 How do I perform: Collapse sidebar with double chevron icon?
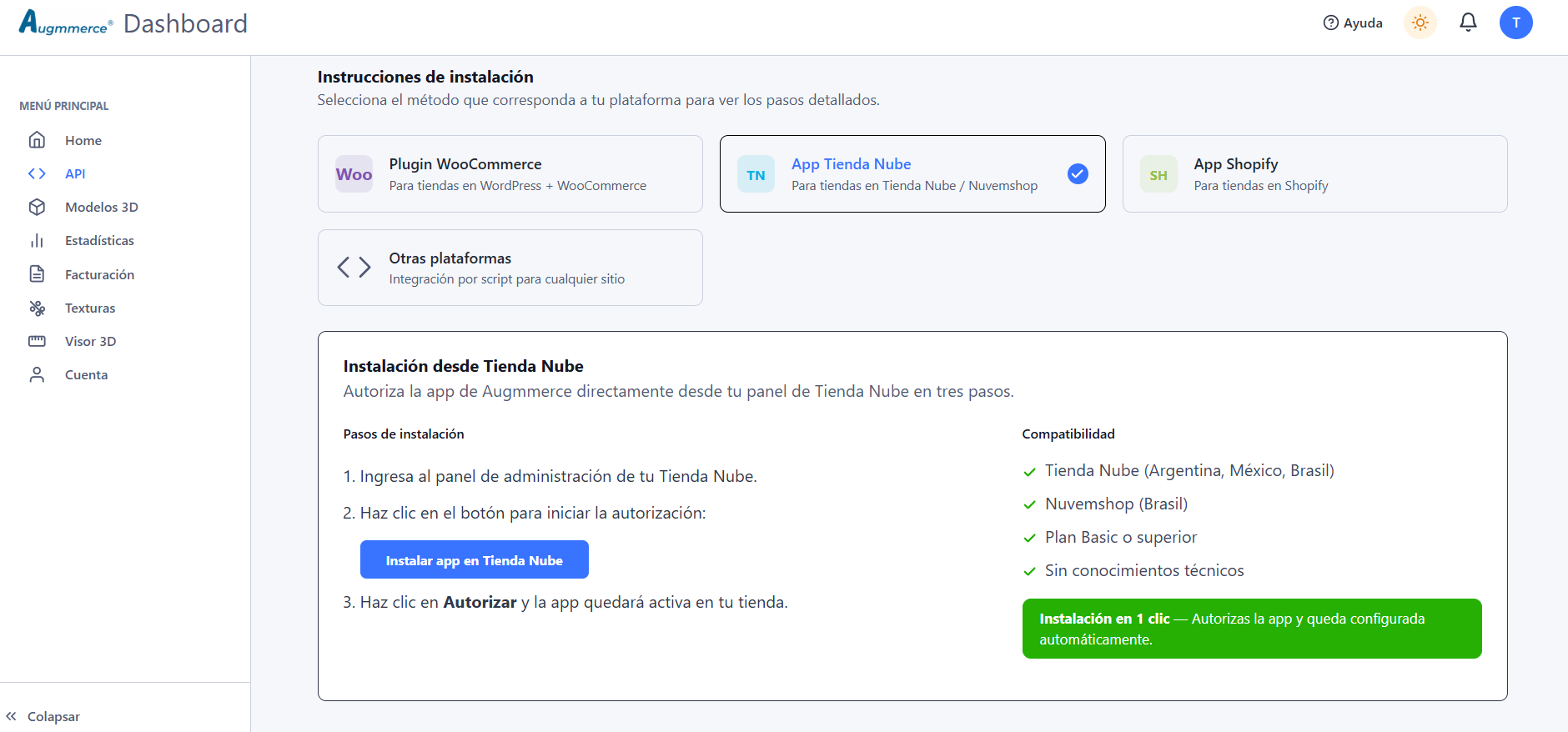point(11,716)
